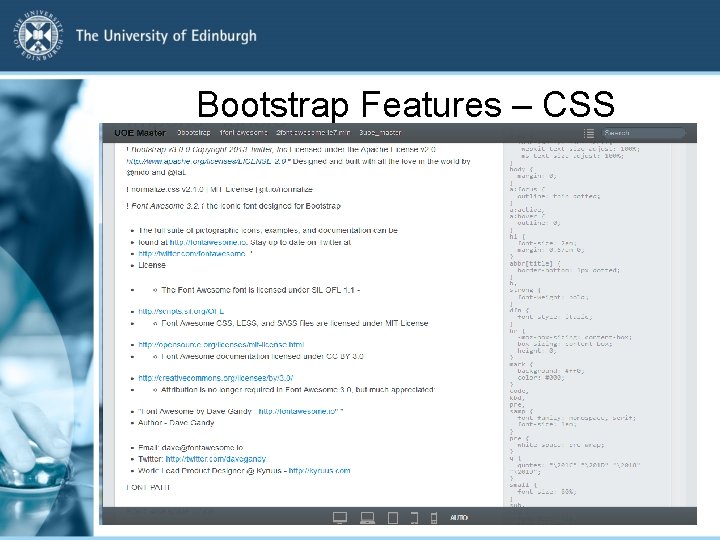
Task: Click the 'Email: dave@fontawesome.io' line
Action: [191, 447]
